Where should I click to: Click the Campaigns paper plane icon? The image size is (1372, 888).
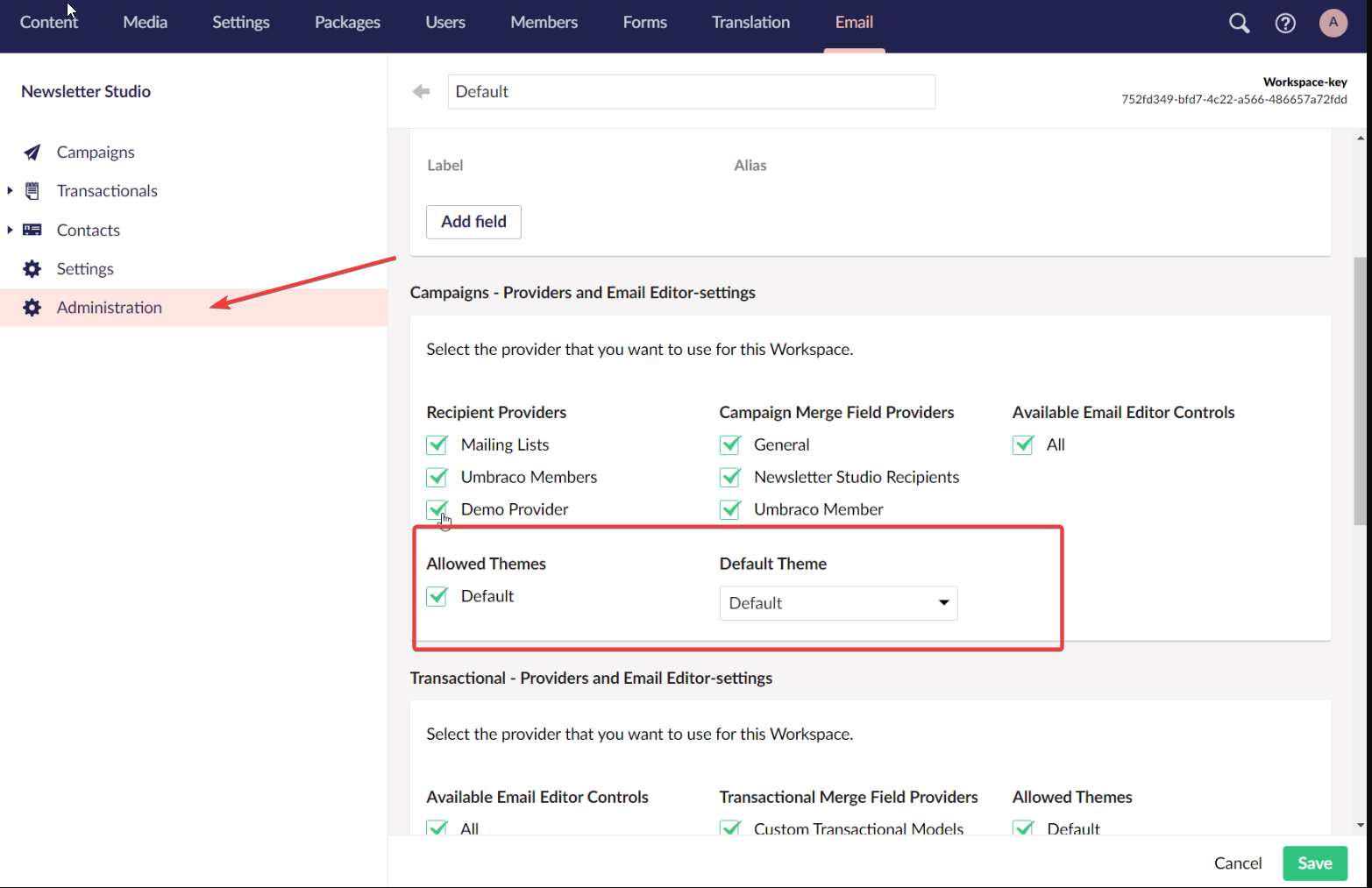click(x=32, y=153)
